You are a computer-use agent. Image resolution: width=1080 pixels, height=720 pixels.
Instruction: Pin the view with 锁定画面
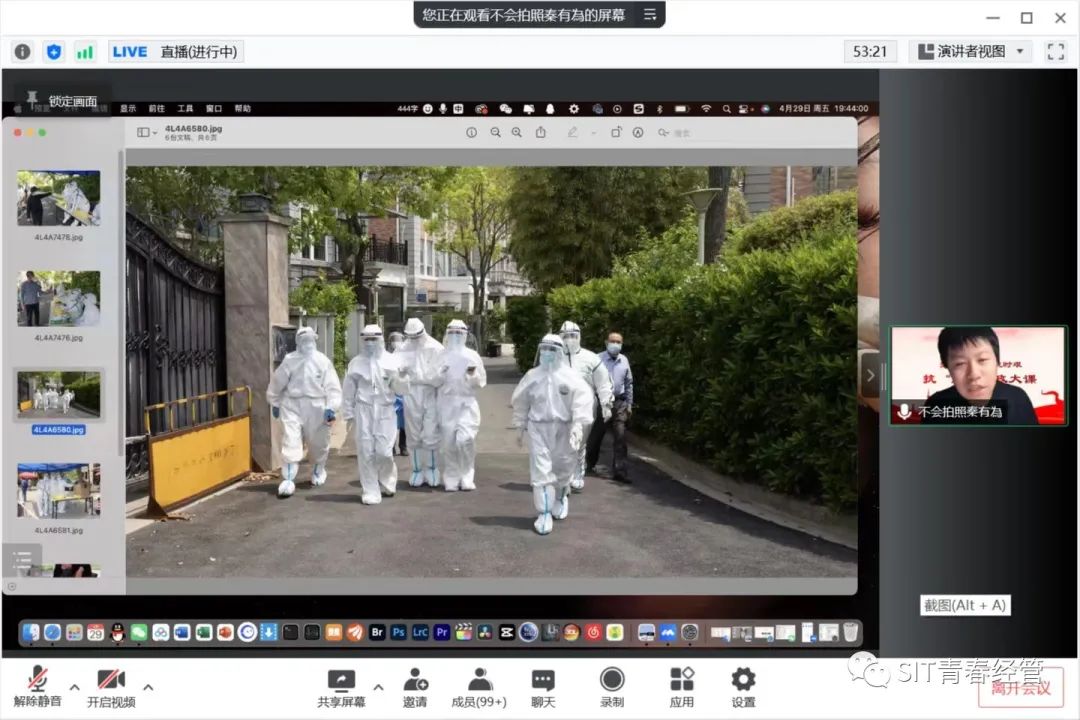coord(62,100)
